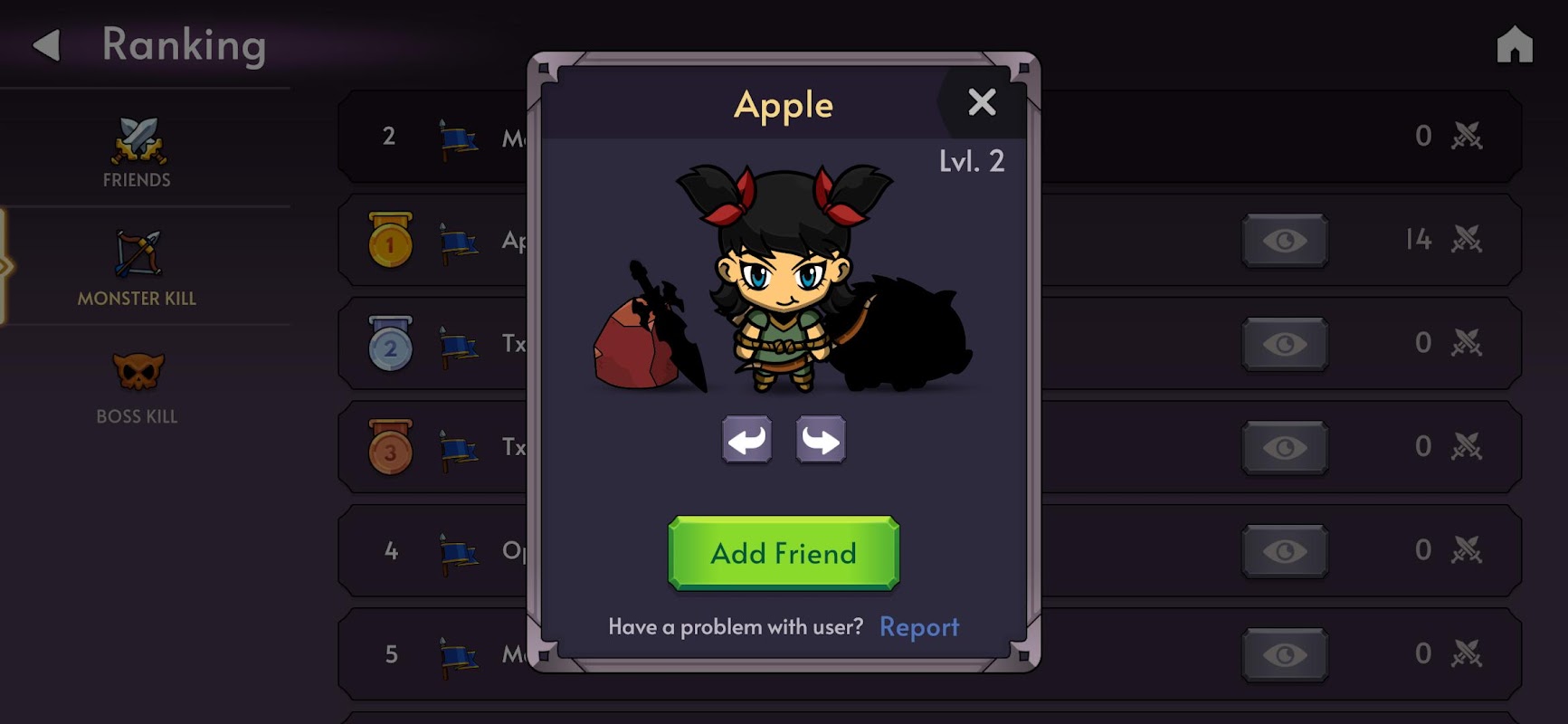Viewport: 1568px width, 724px height.
Task: Click the silver second place medal
Action: pos(391,344)
